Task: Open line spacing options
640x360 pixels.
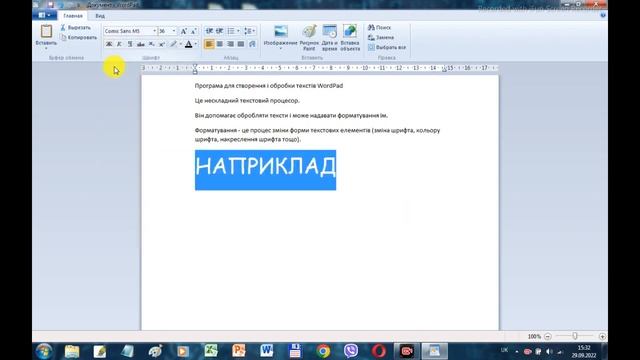Action: [249, 31]
